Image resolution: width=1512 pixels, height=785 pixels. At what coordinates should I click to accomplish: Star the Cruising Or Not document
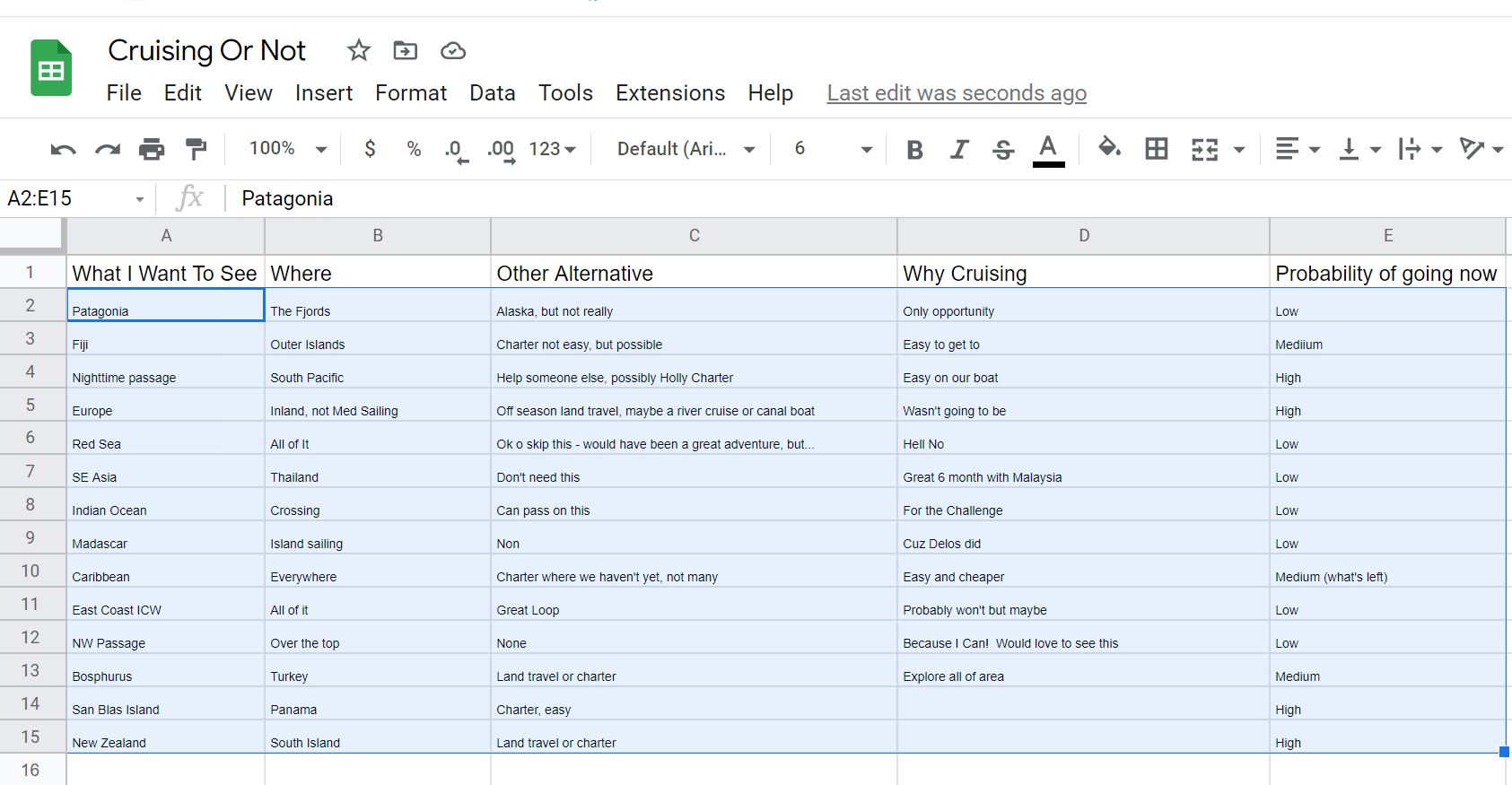pos(359,50)
